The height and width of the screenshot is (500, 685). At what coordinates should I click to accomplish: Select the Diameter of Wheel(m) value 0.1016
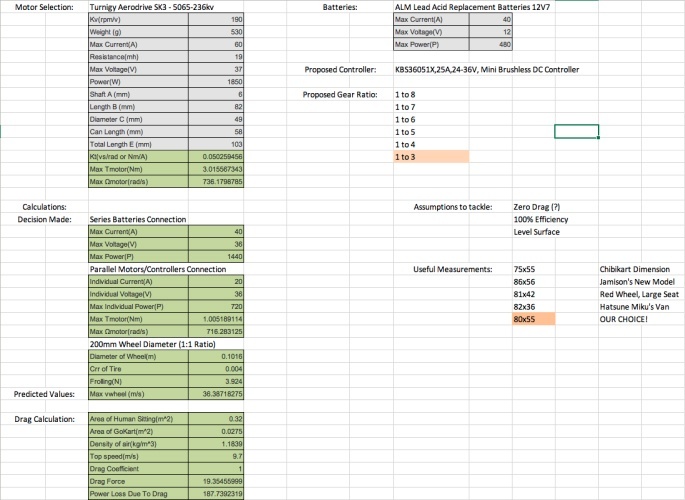(x=216, y=356)
